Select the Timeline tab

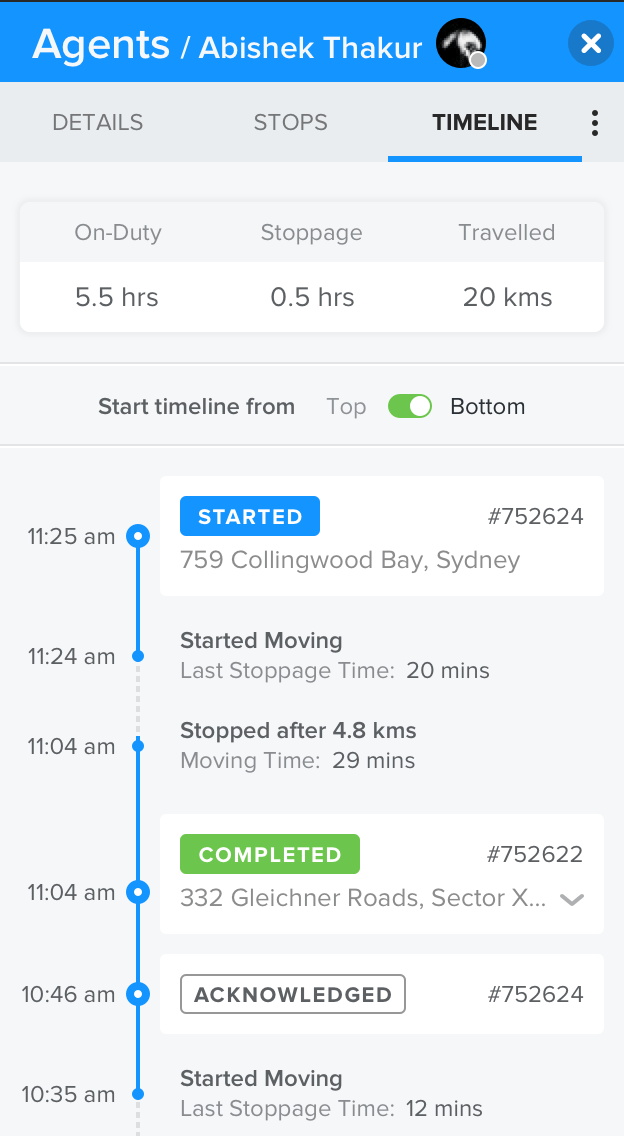(485, 123)
